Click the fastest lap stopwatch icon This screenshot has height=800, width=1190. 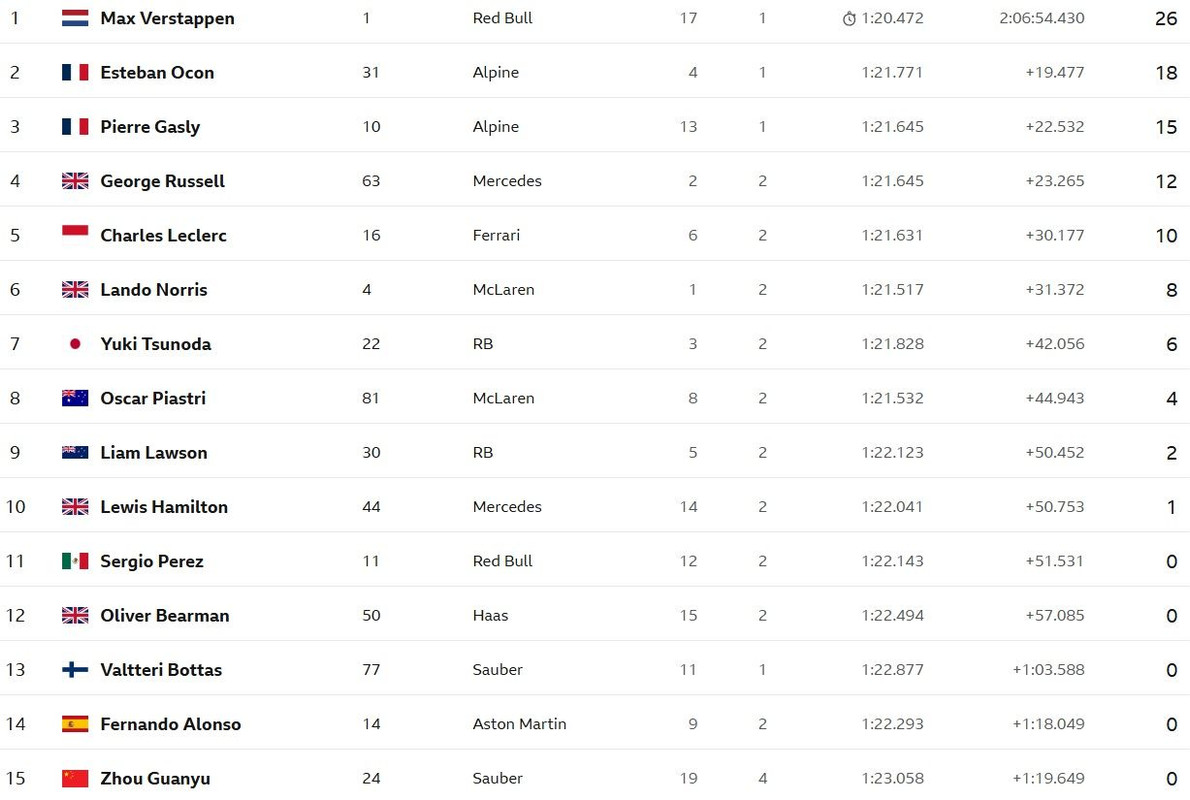point(849,19)
